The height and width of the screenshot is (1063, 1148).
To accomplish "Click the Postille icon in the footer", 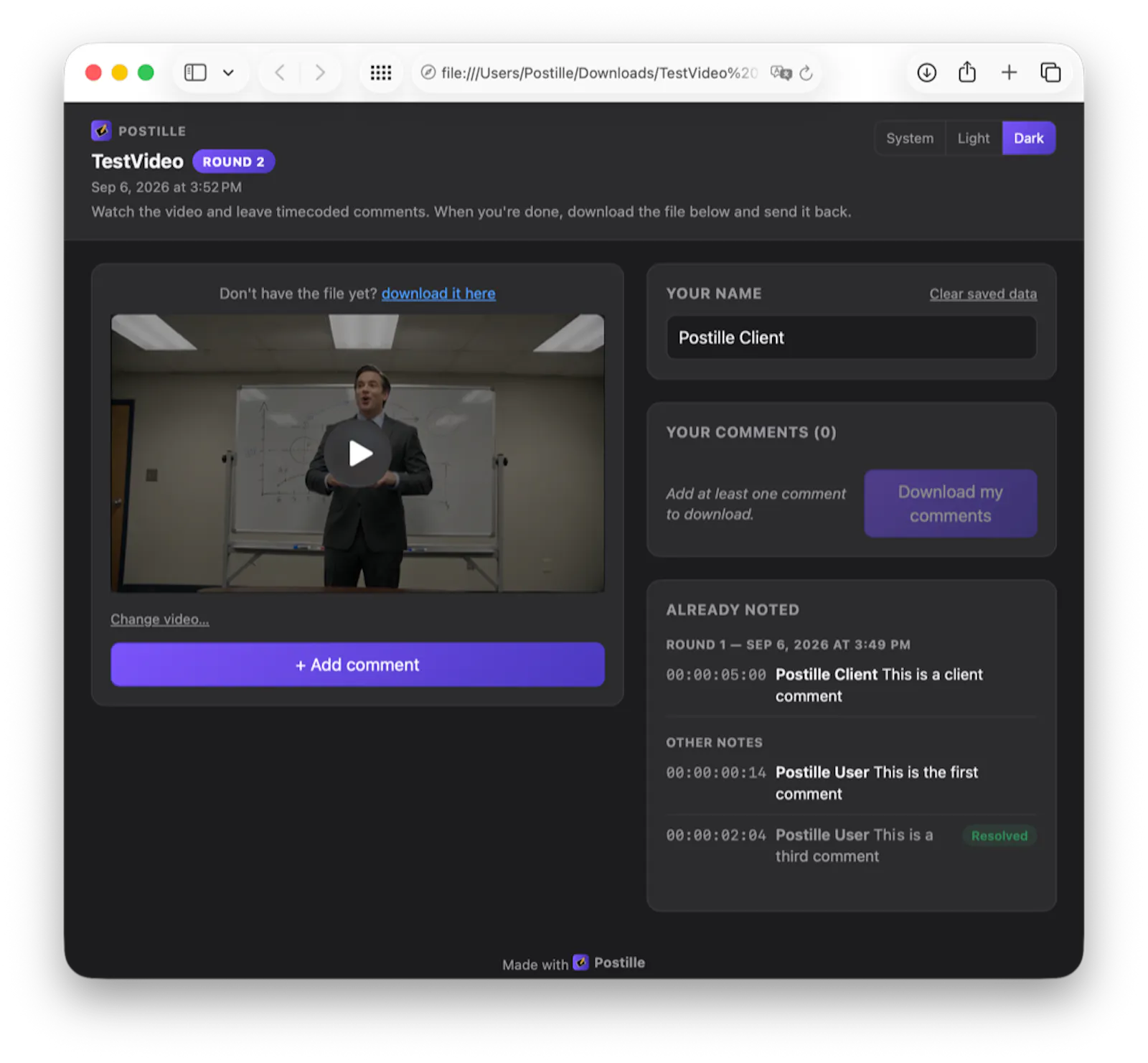I will click(x=581, y=963).
